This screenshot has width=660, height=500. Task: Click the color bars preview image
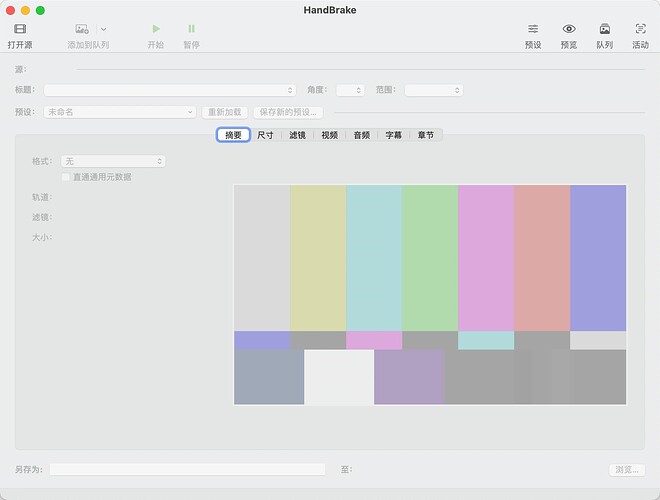coord(430,295)
